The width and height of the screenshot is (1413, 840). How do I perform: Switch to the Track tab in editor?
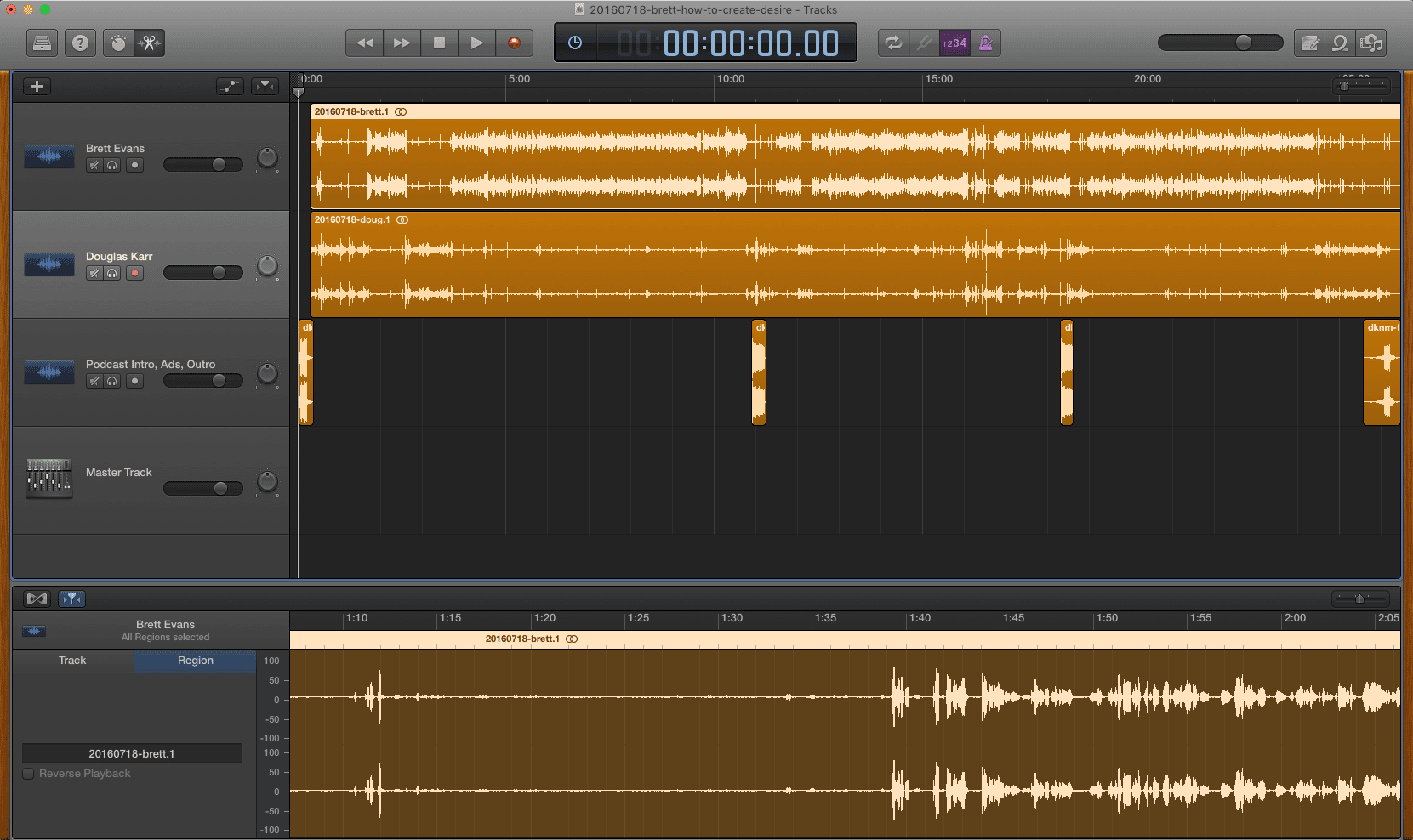(x=72, y=661)
